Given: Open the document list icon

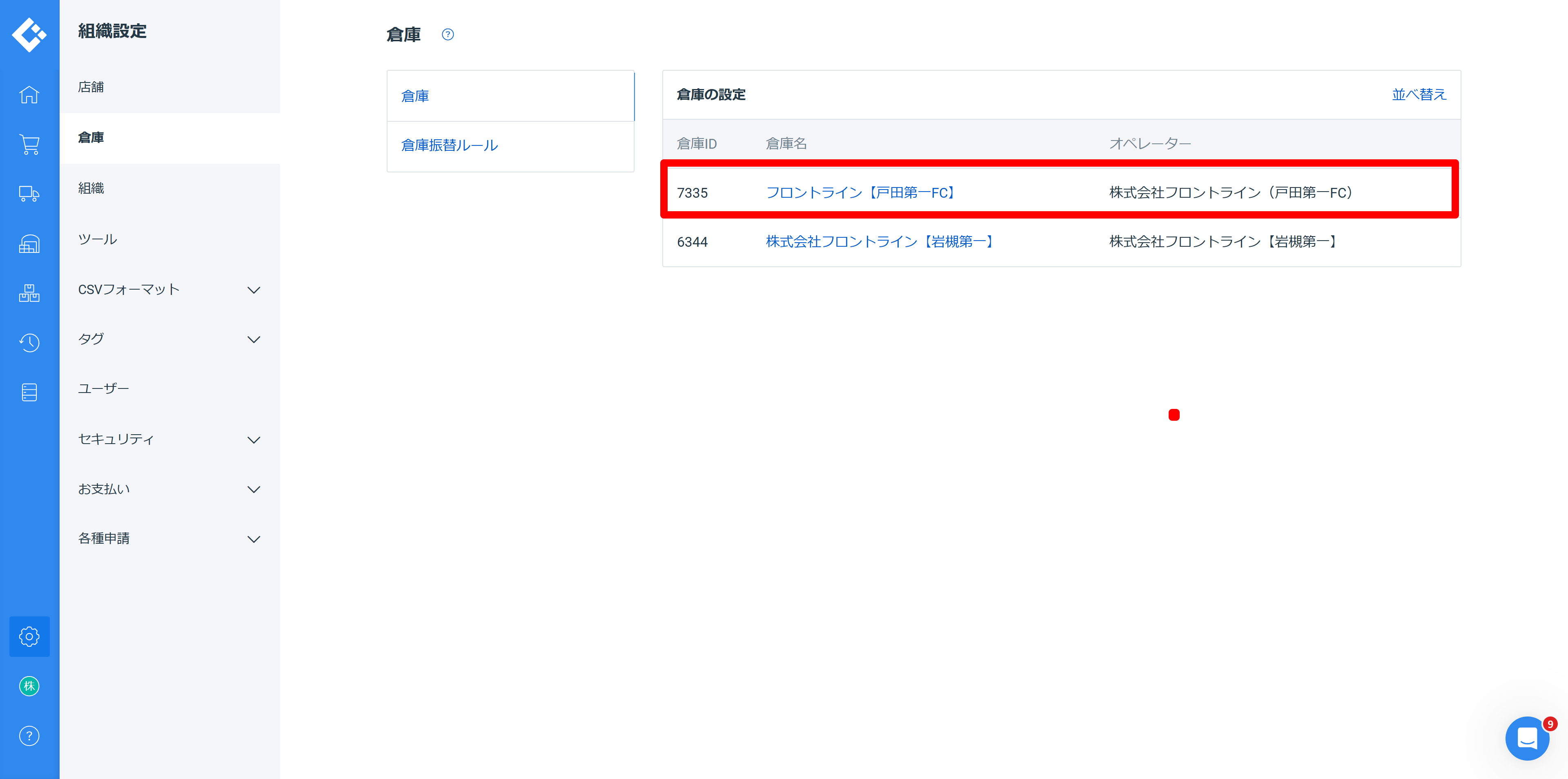Looking at the screenshot, I should coord(29,392).
